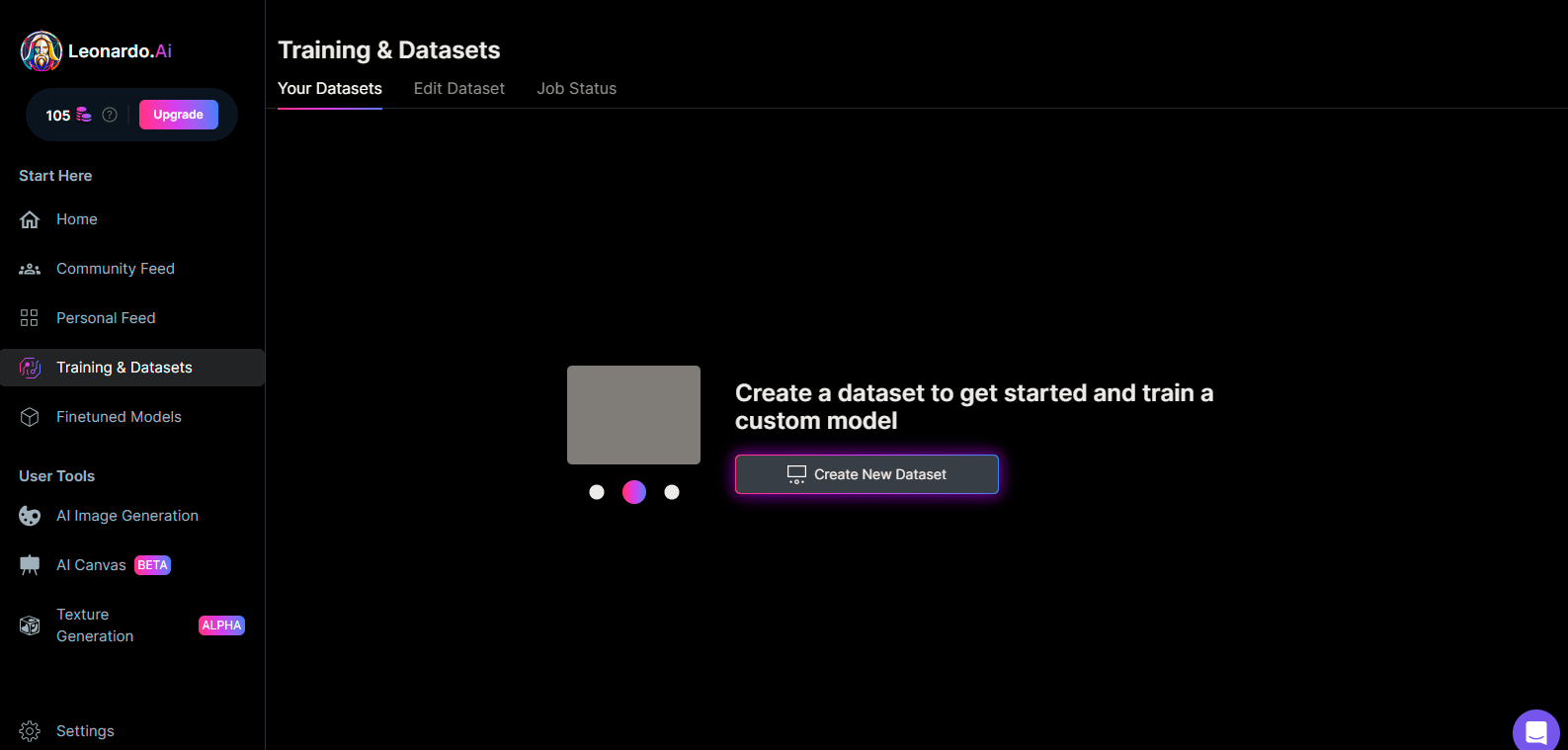Click the AI Canvas easel icon

(30, 565)
